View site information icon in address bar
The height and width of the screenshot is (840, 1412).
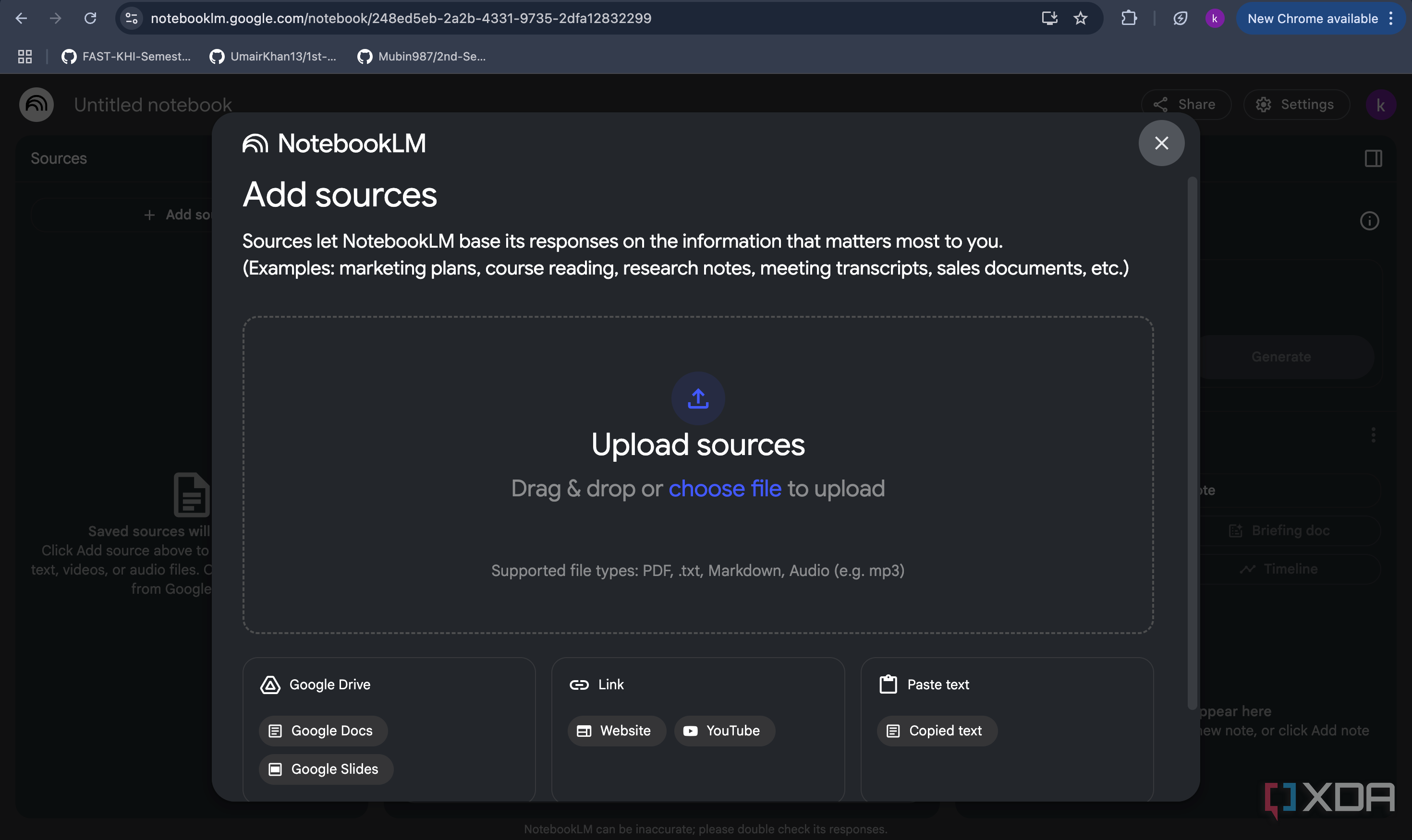click(132, 18)
